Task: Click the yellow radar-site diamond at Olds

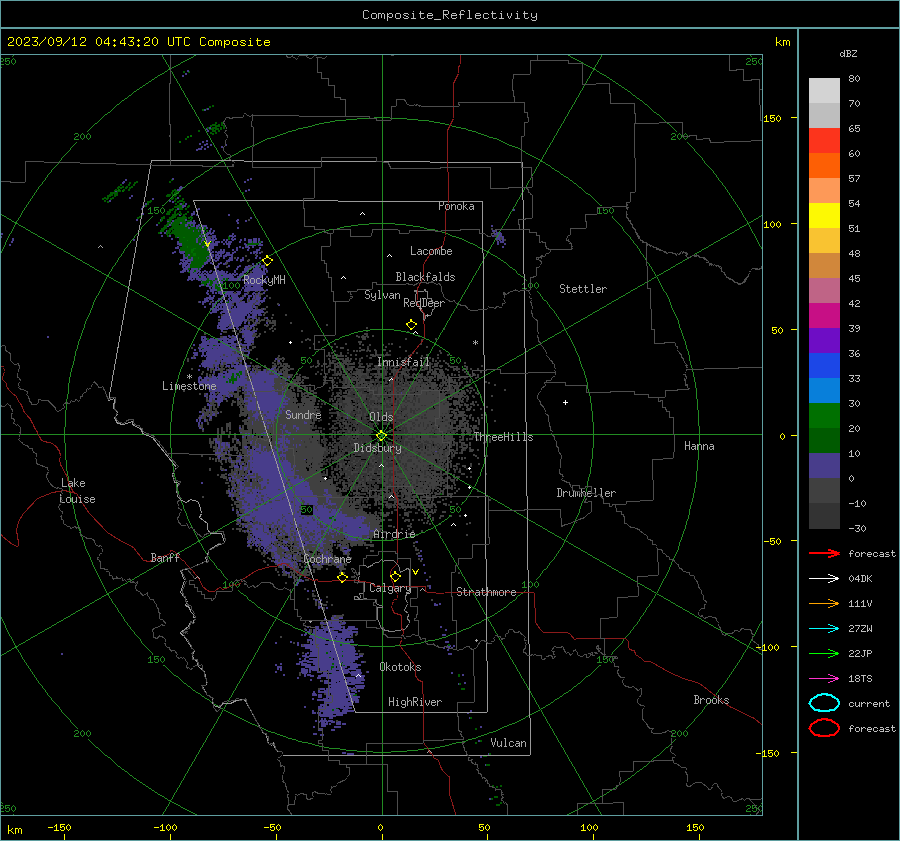Action: click(381, 436)
